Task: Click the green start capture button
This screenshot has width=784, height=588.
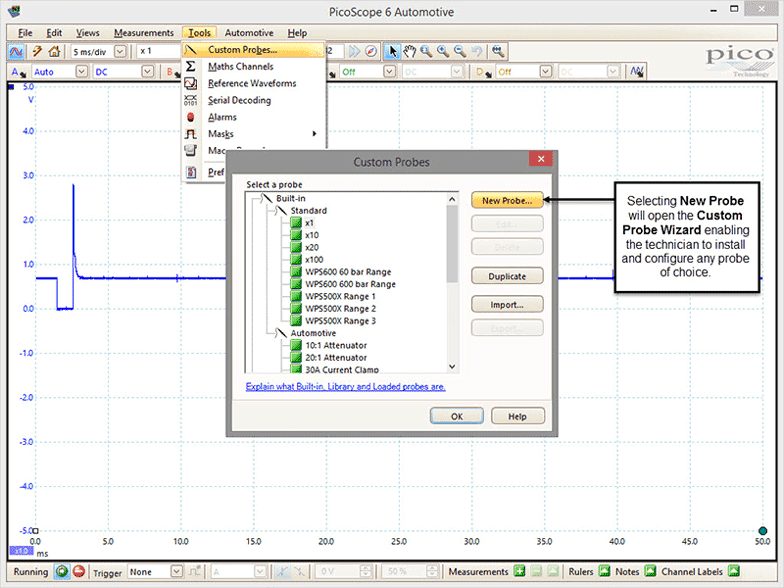Action: pos(62,571)
